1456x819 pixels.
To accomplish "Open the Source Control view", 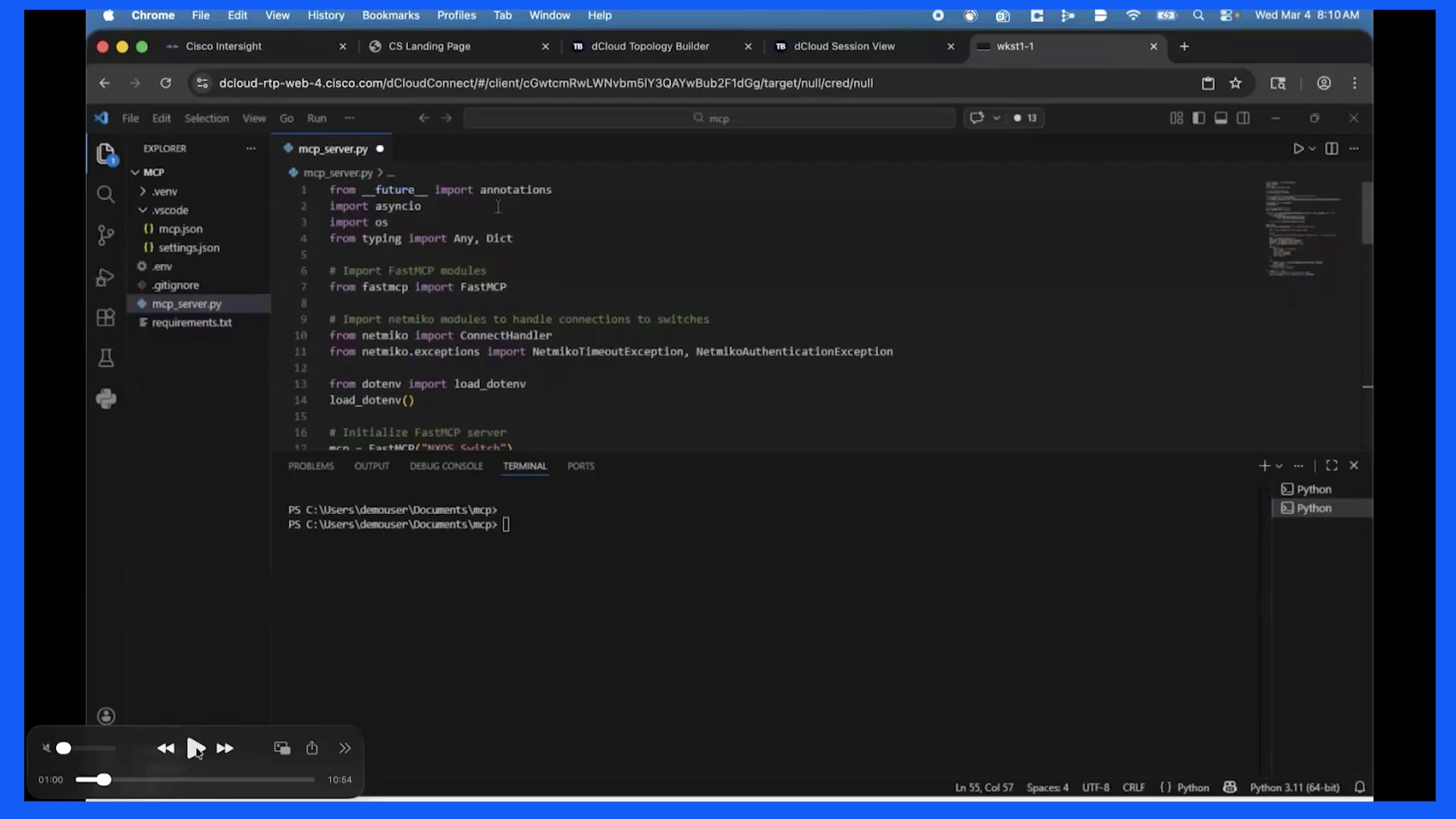I will pos(105,236).
